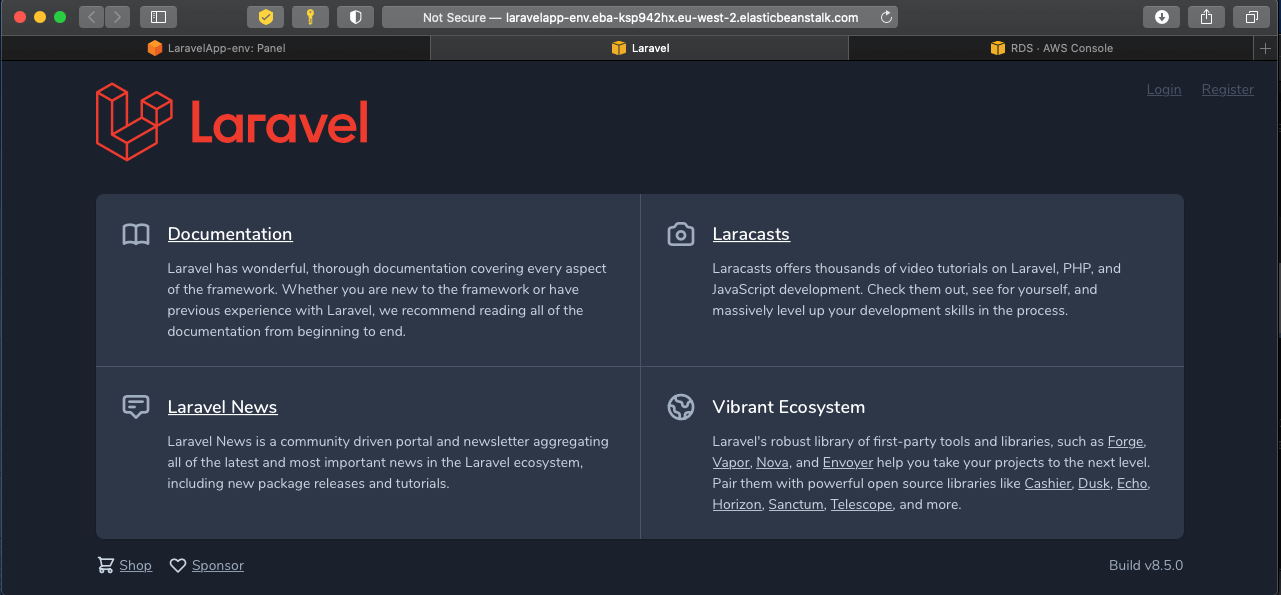Viewport: 1281px width, 595px height.
Task: Go back with the back arrow
Action: pos(91,17)
